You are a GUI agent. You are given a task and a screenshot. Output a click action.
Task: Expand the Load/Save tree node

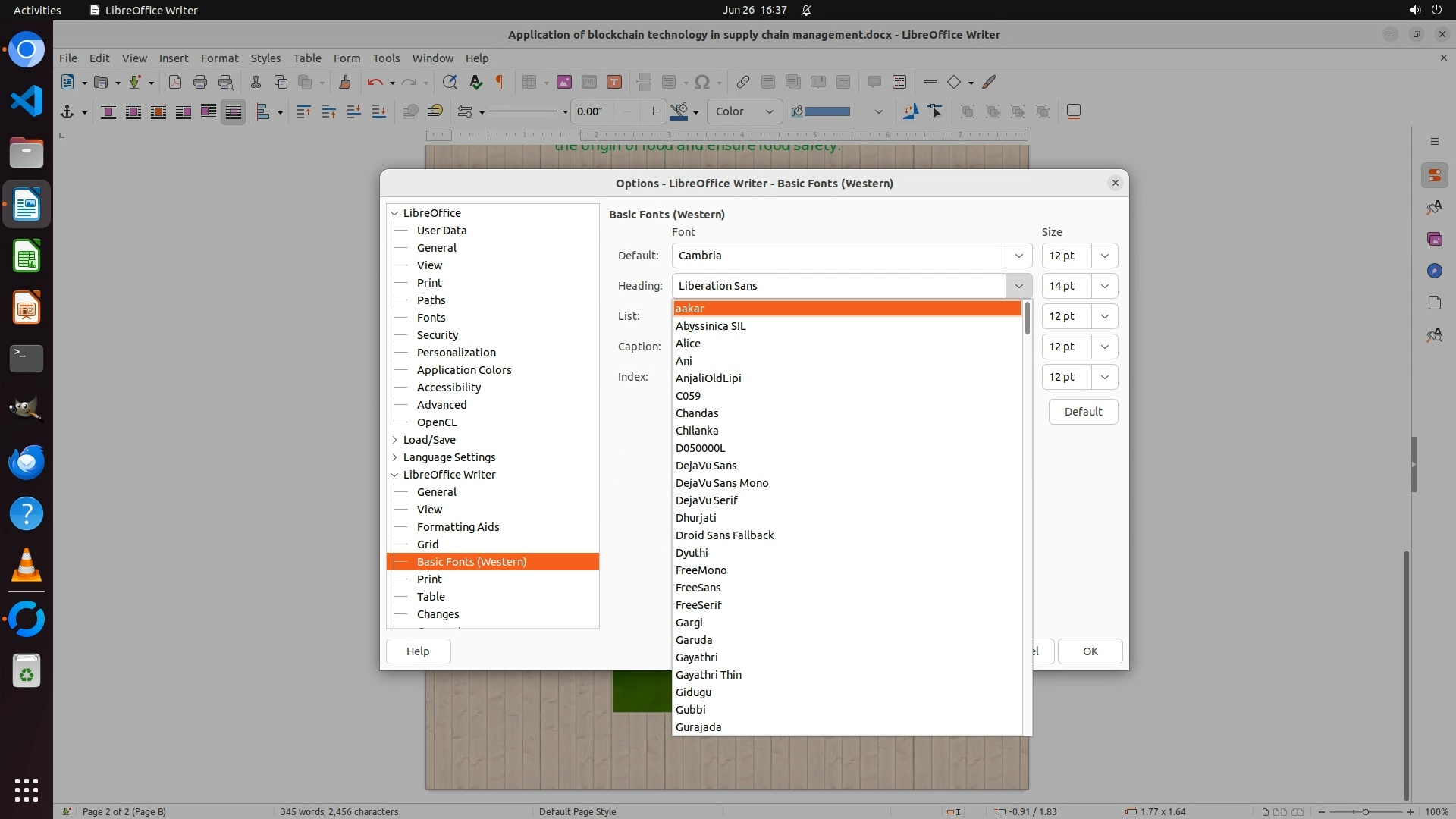tap(395, 440)
